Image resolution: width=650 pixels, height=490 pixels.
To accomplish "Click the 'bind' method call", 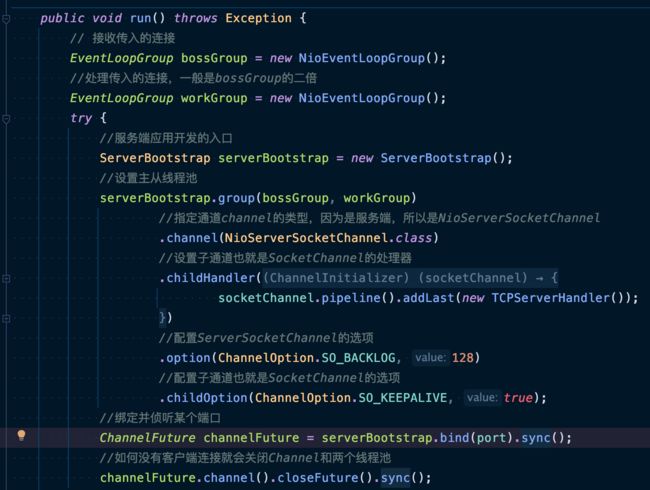I will coord(454,438).
